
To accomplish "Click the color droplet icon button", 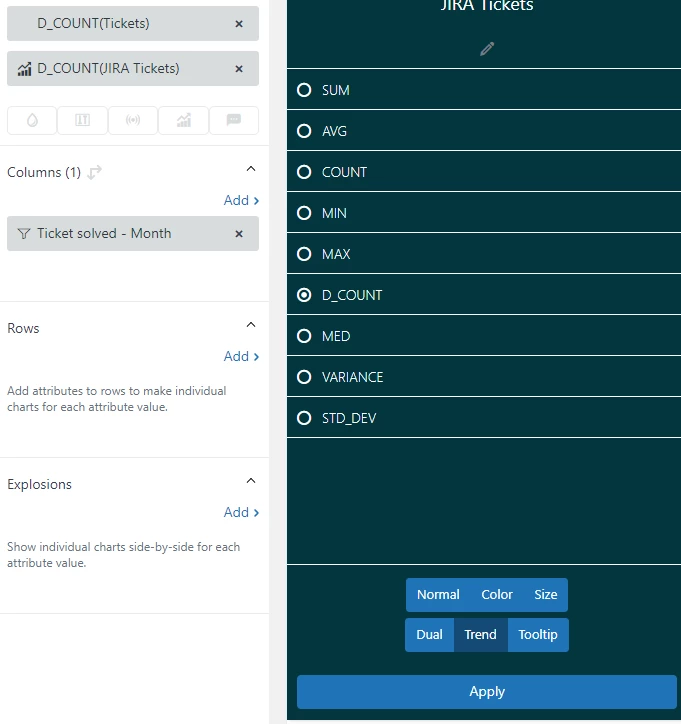I will click(x=32, y=121).
